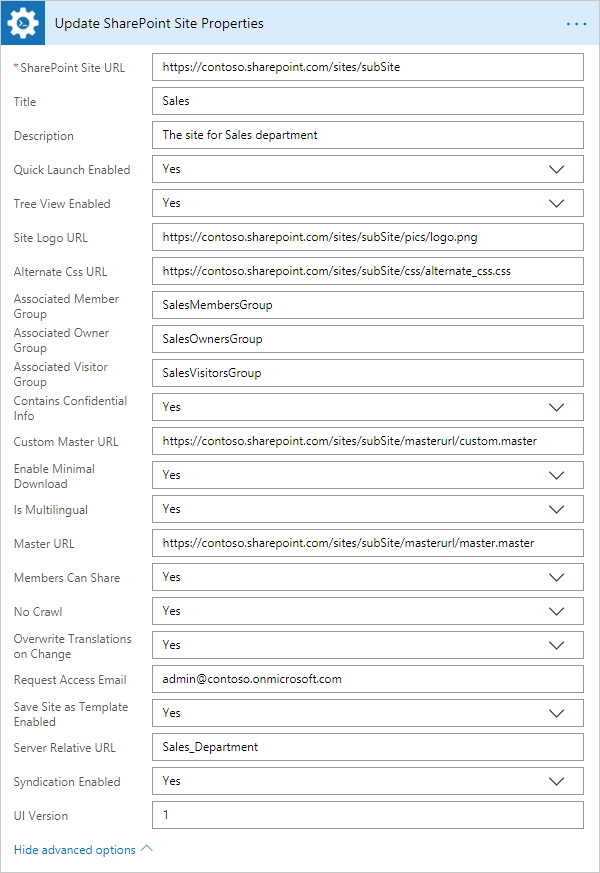The image size is (600, 873).
Task: Click the Request Access Email field
Action: pyautogui.click(x=368, y=678)
